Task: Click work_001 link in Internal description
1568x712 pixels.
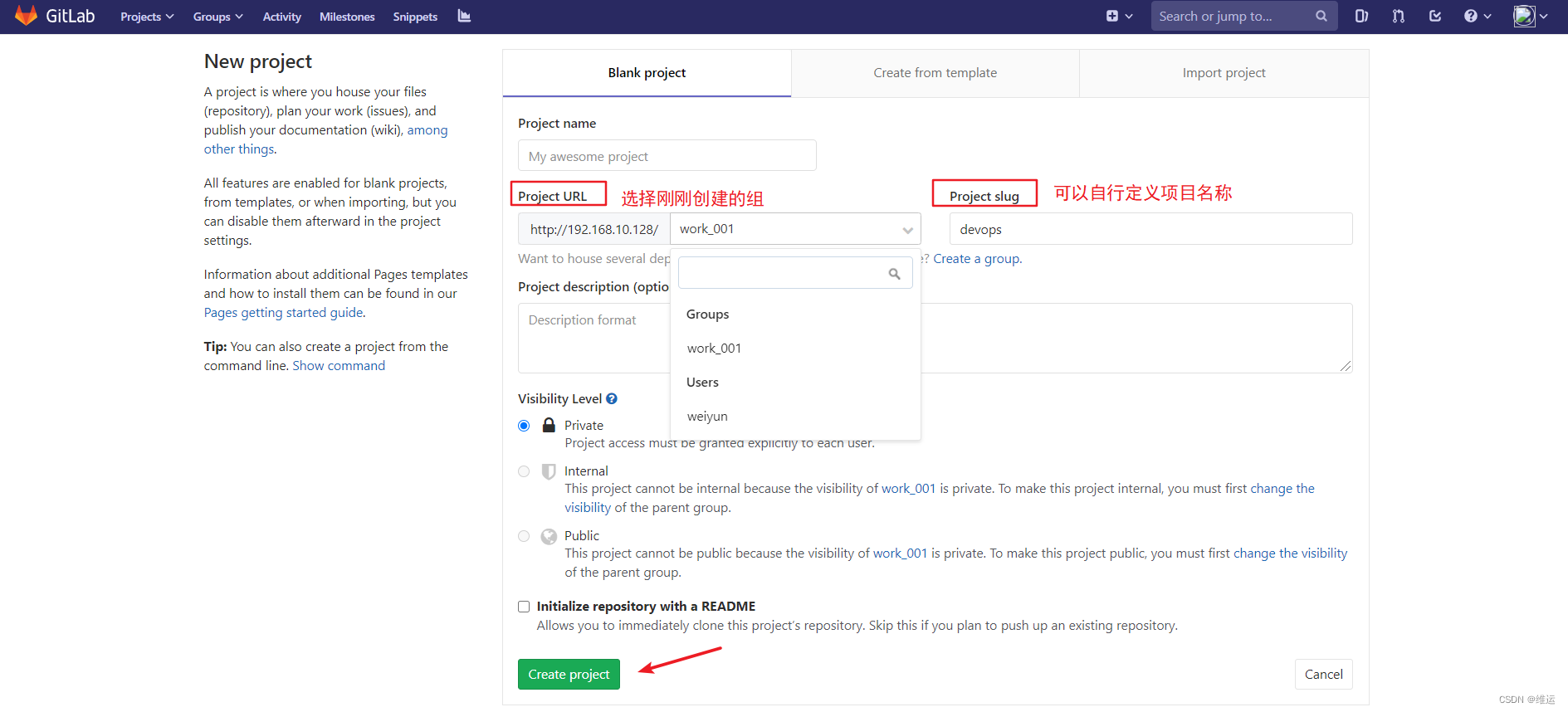Action: [908, 489]
